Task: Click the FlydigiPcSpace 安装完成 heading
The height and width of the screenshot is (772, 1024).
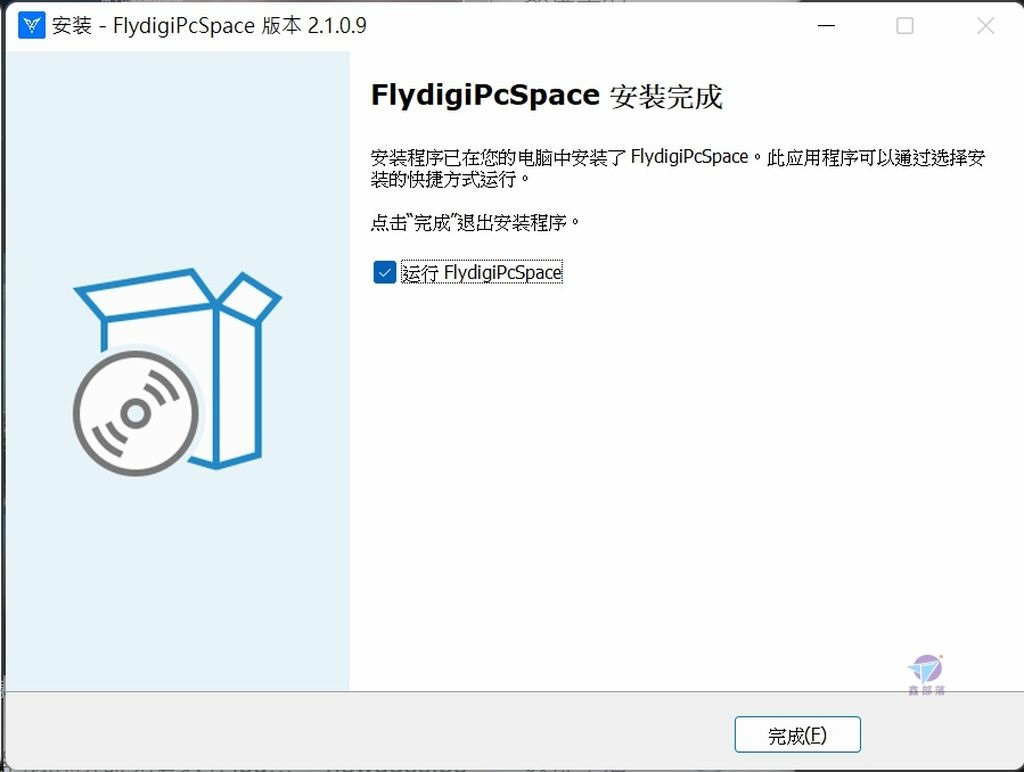Action: [x=547, y=96]
